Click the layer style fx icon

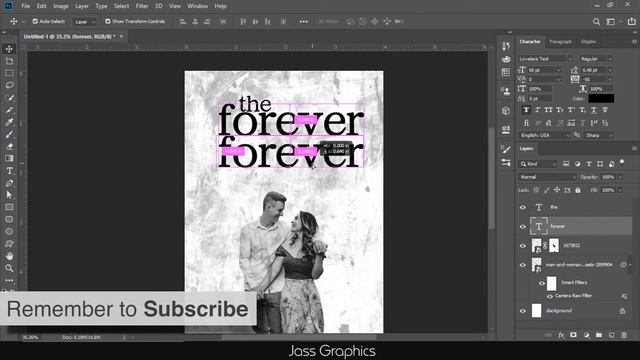coord(561,335)
